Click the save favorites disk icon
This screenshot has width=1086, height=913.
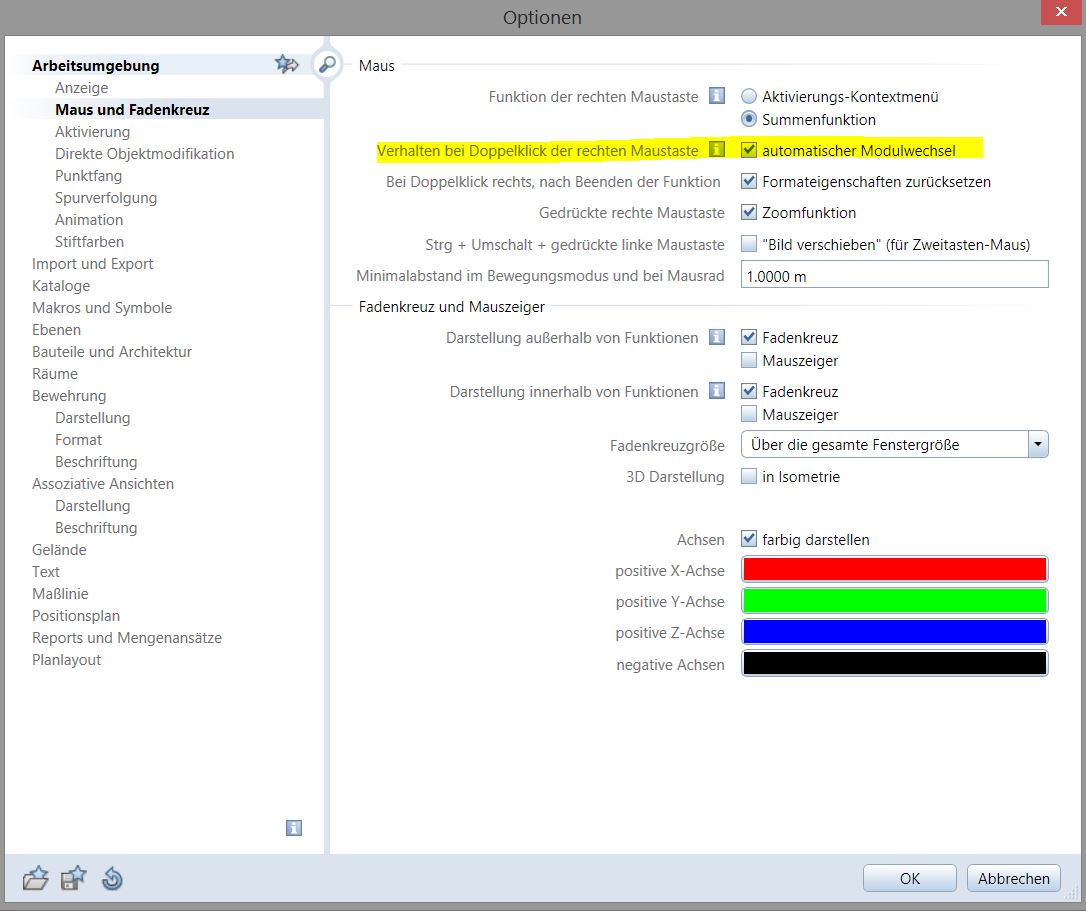(x=73, y=879)
